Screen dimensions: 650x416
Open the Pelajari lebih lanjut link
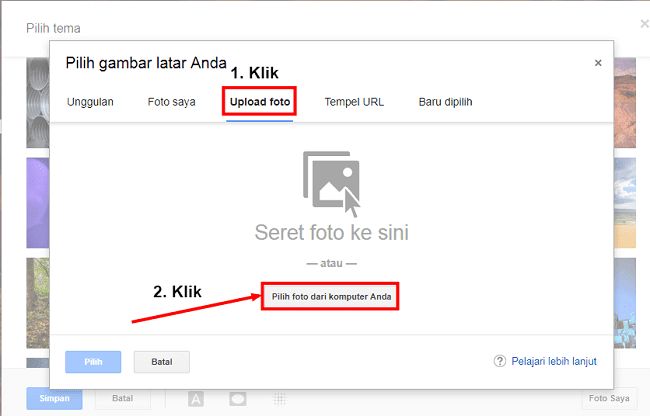(x=554, y=361)
